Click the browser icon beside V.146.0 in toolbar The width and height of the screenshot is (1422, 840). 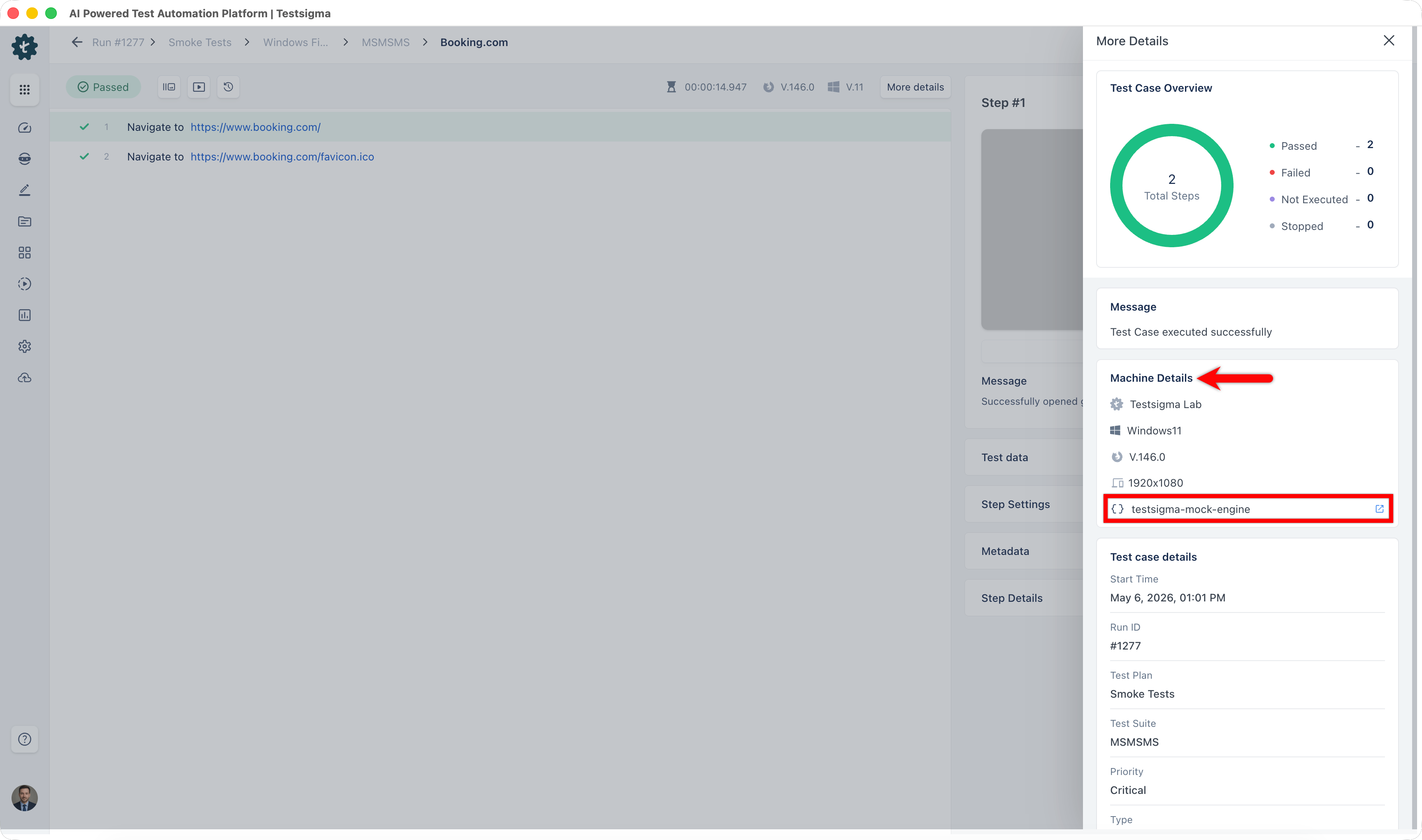(768, 87)
